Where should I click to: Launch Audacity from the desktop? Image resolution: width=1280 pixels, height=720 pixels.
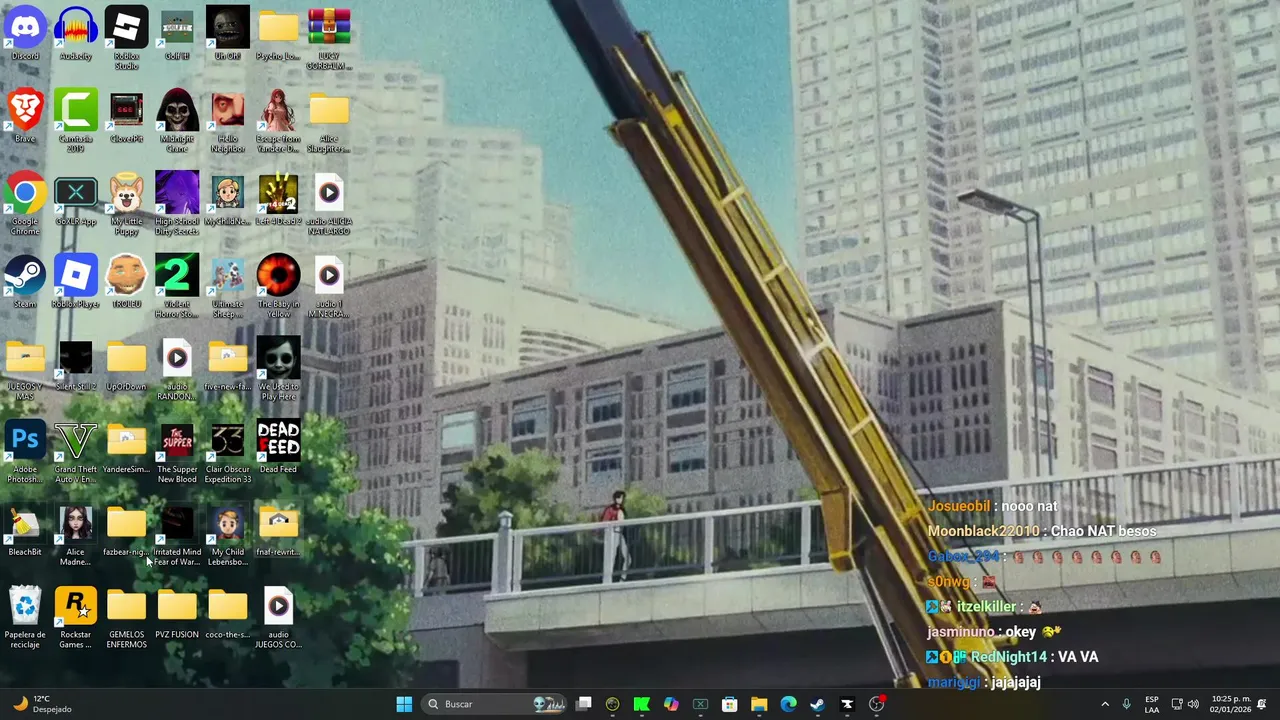coord(76,33)
